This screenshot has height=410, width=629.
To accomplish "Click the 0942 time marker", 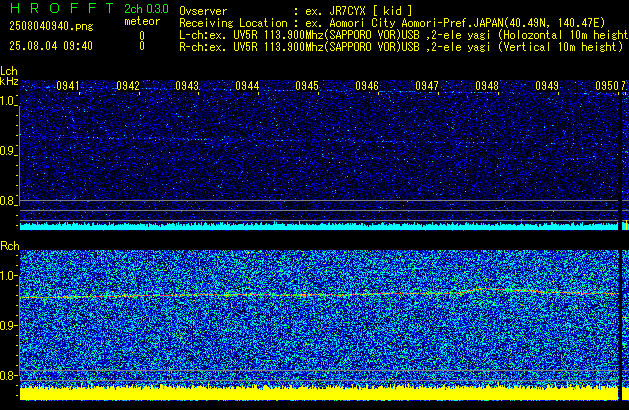I will click(x=128, y=86).
